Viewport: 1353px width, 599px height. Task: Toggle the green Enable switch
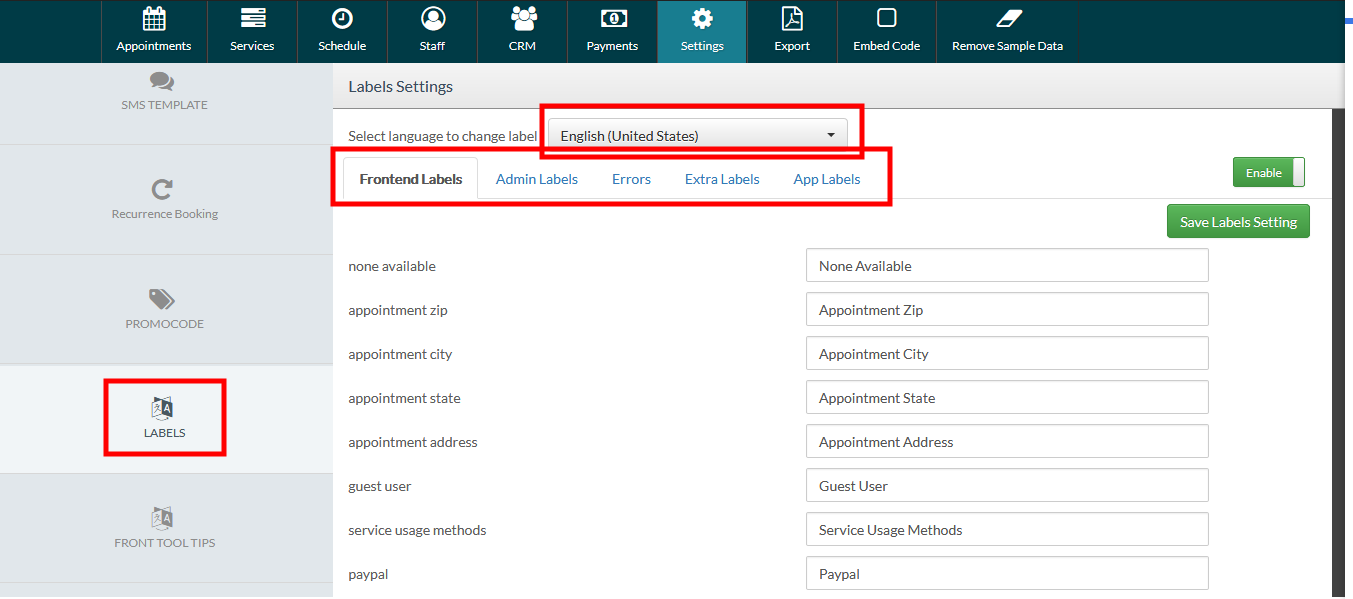coord(1269,173)
